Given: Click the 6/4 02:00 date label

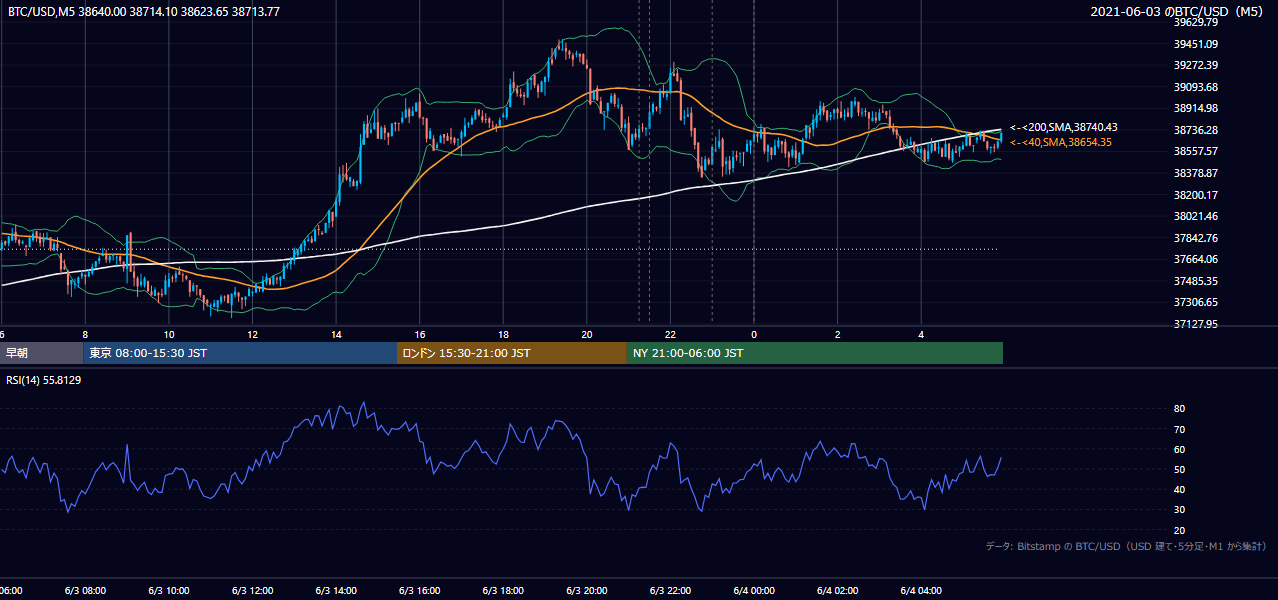Looking at the screenshot, I should (837, 591).
